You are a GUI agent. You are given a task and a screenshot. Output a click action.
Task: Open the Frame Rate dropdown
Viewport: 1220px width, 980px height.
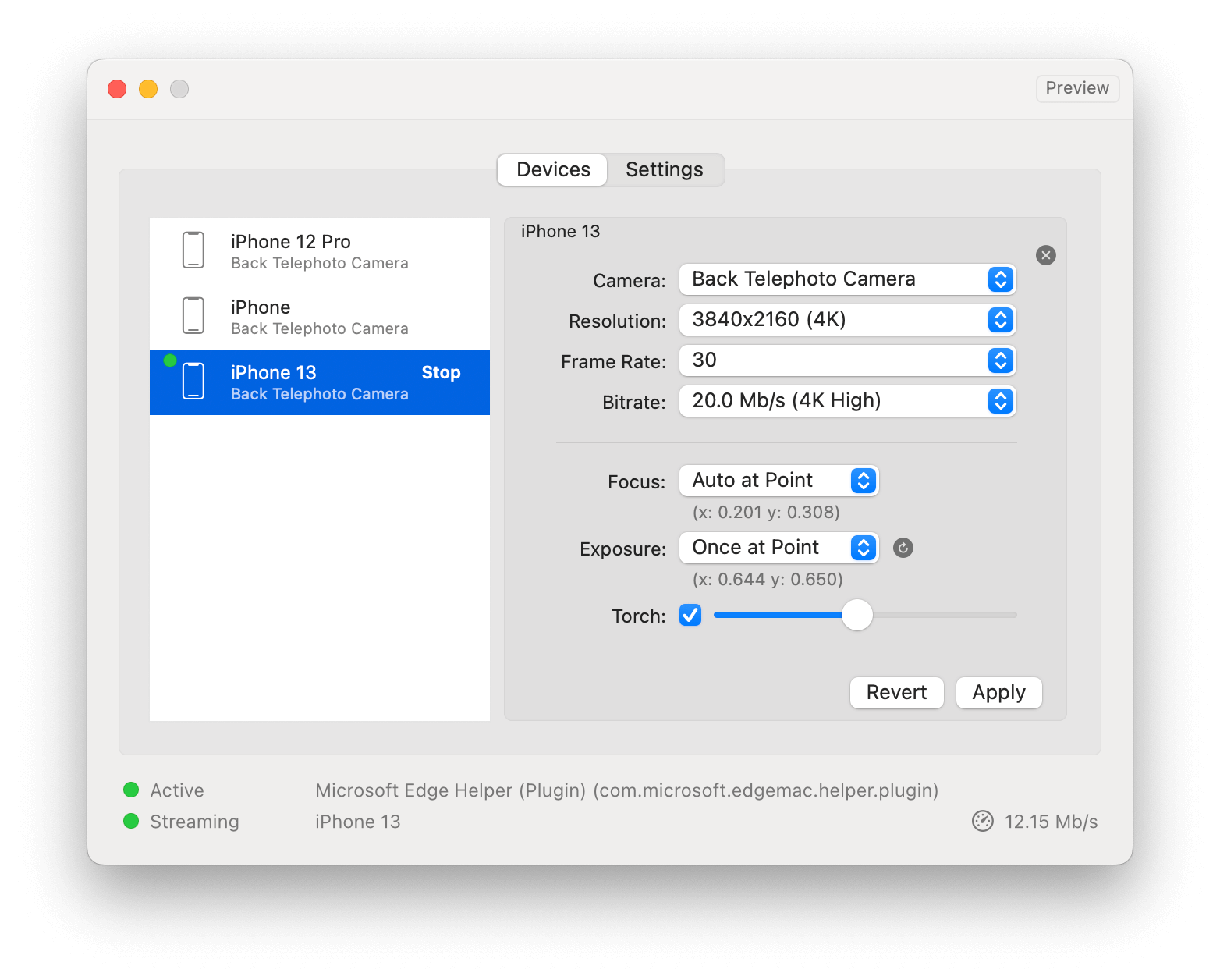[847, 360]
